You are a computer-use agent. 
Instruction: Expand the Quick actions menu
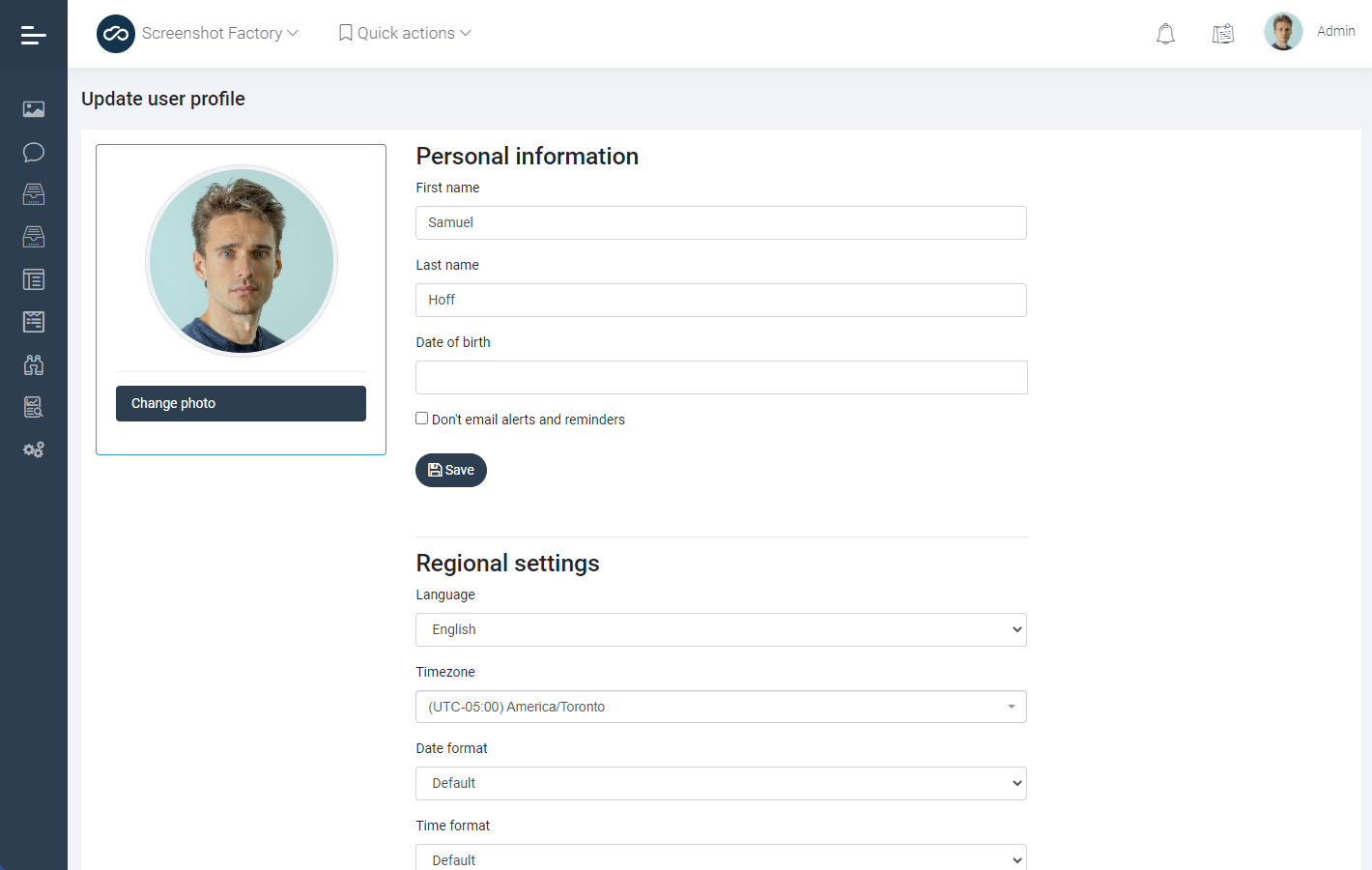pos(405,33)
